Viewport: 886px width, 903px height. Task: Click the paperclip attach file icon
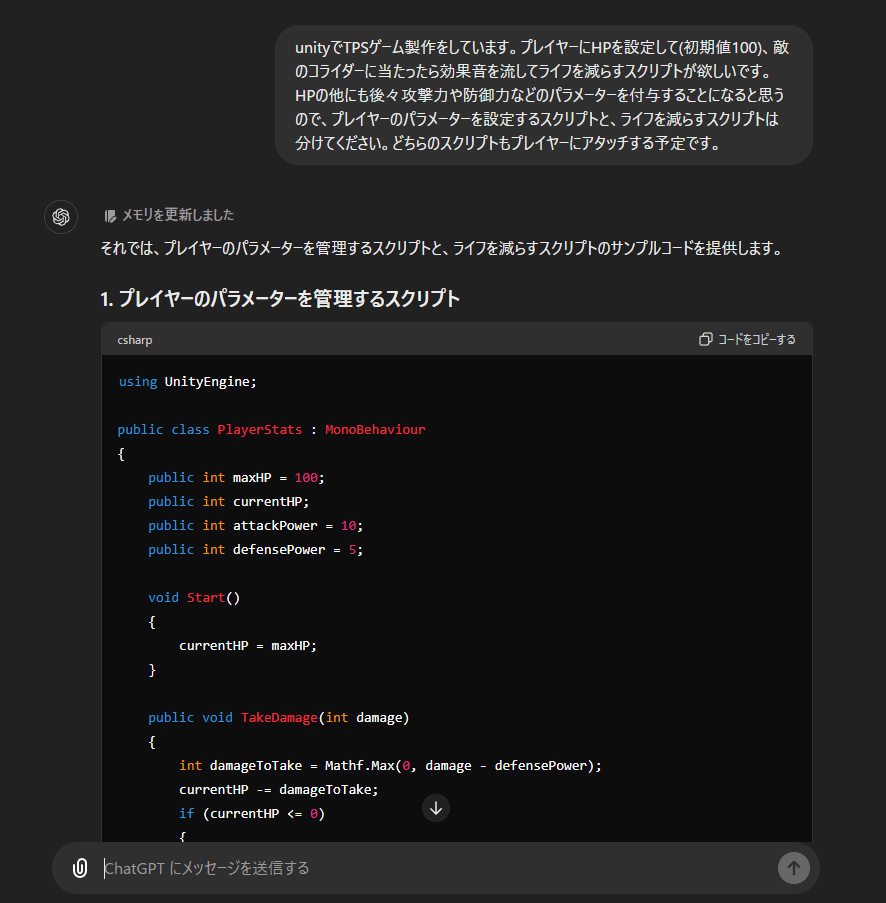[80, 868]
